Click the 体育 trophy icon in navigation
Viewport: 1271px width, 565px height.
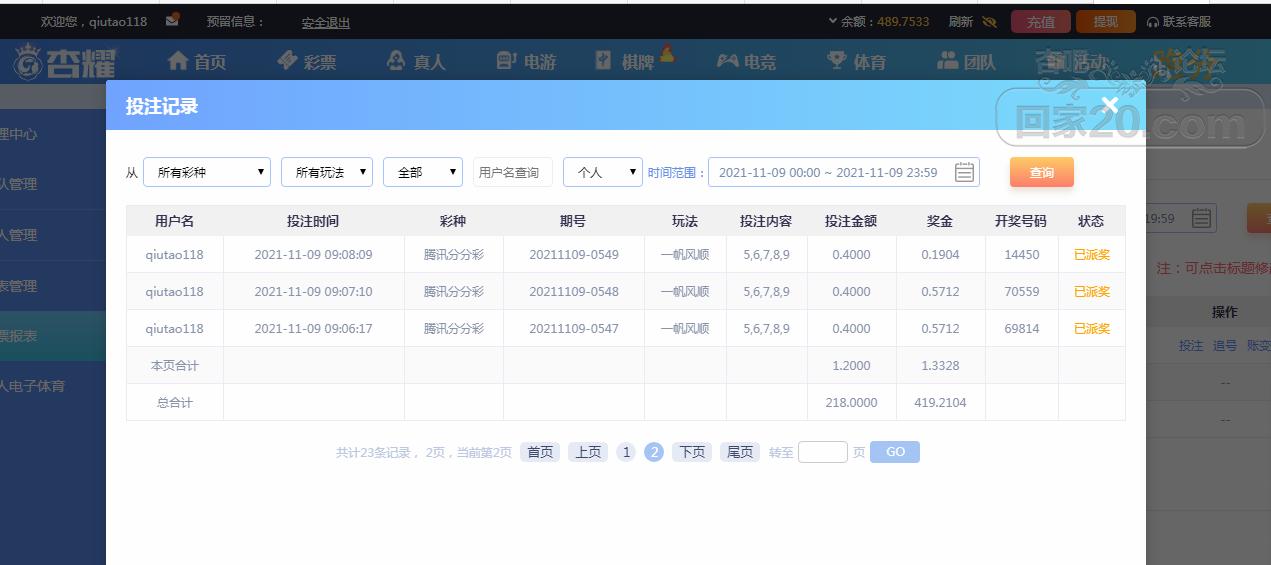click(836, 61)
